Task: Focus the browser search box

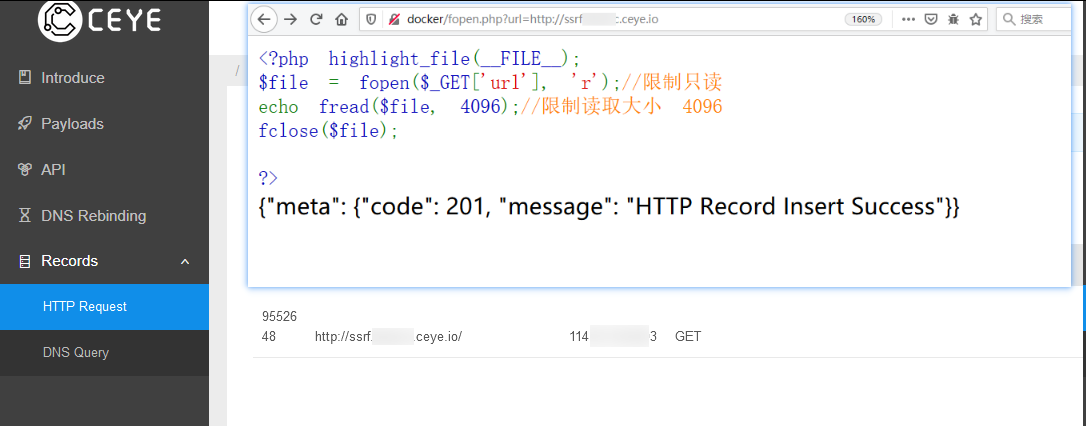Action: point(1035,19)
